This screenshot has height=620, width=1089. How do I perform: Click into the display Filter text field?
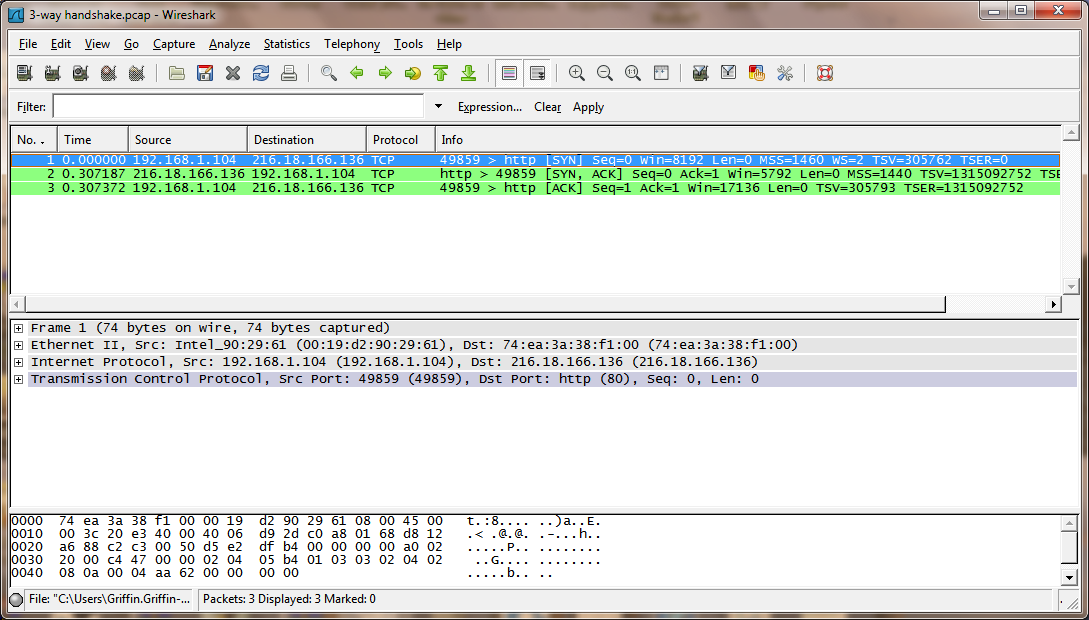[x=238, y=106]
